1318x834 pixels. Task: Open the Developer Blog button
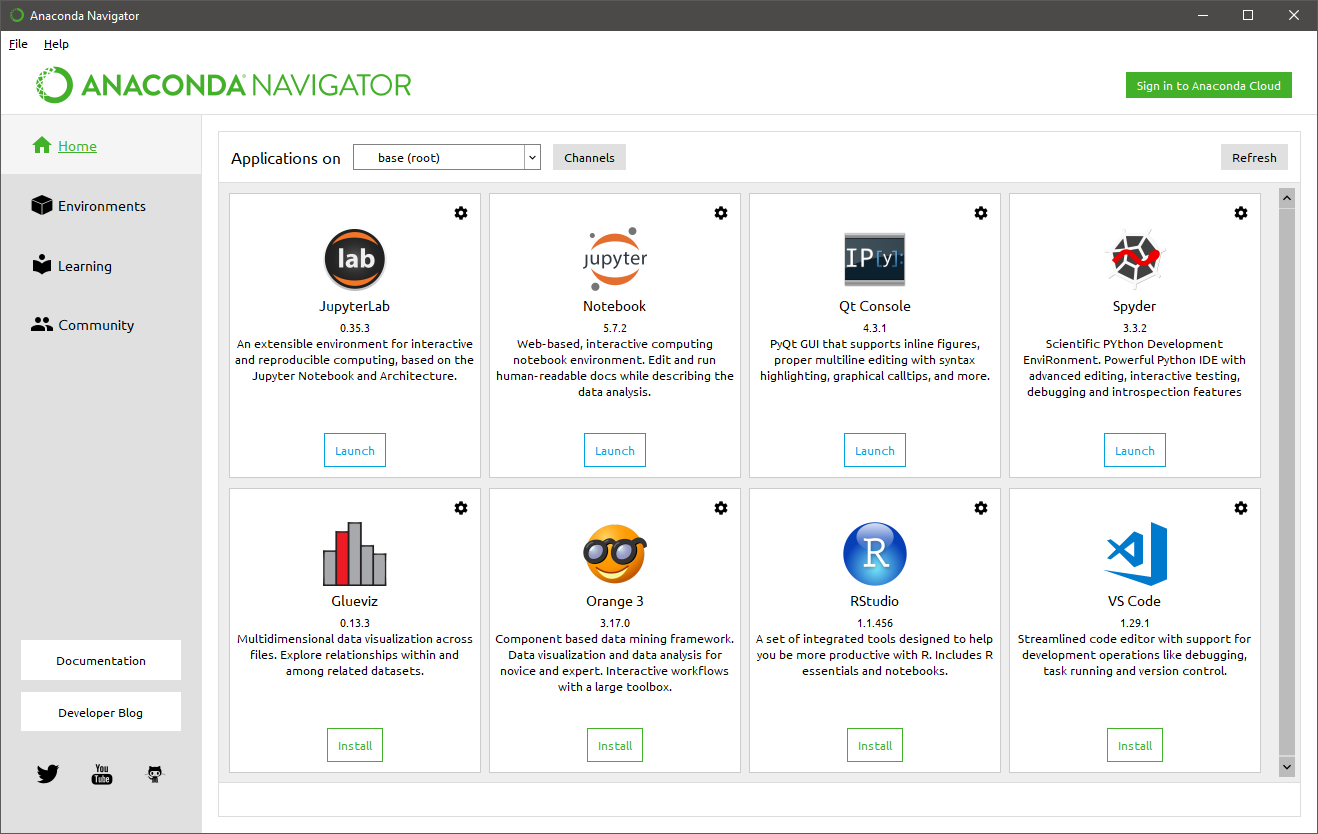(x=101, y=712)
